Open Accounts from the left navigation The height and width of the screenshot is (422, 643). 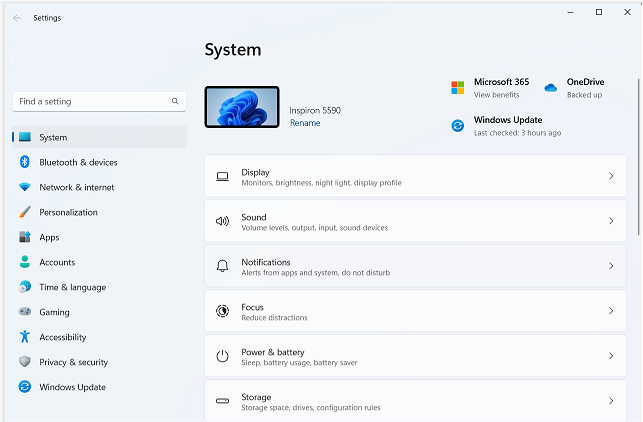pos(57,262)
